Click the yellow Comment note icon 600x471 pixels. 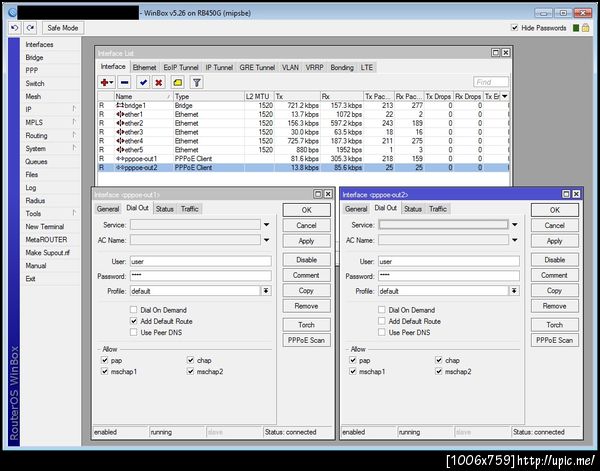(x=178, y=82)
